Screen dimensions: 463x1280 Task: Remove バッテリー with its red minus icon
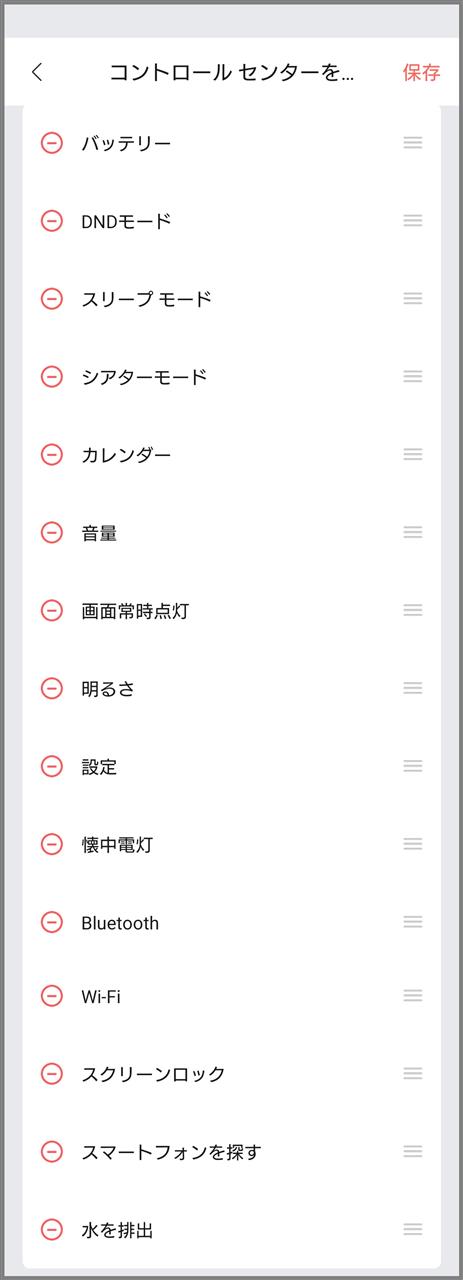tap(52, 143)
